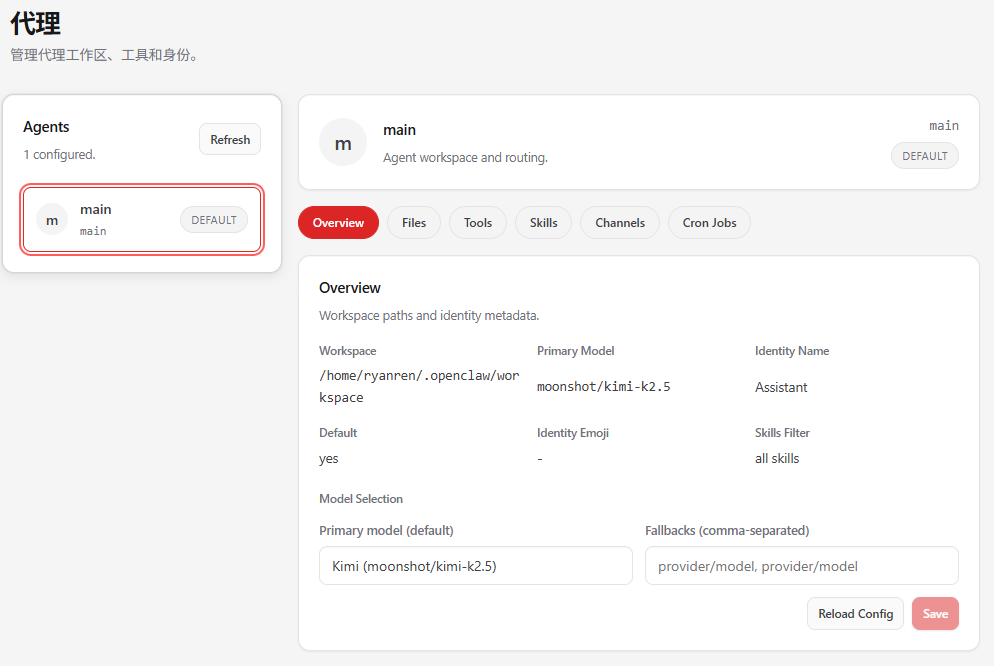This screenshot has height=666, width=994.
Task: Open the Files tab
Action: point(414,223)
